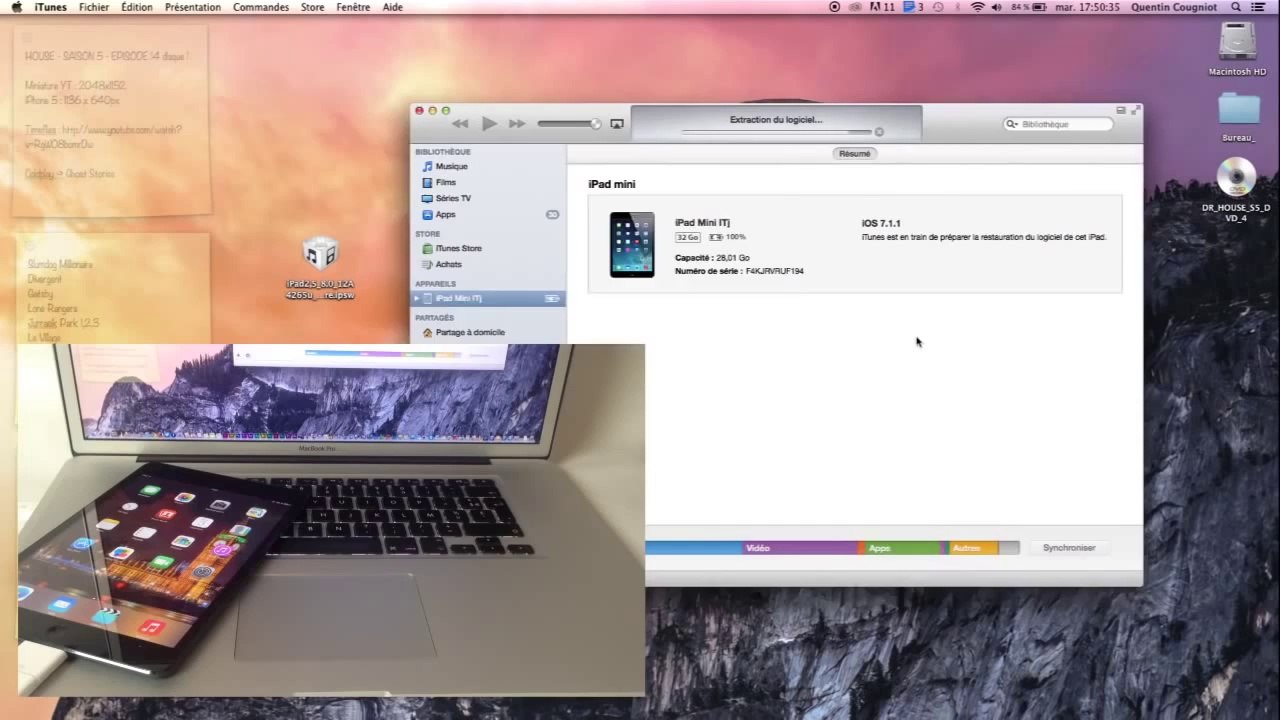Screen dimensions: 1280x720
Task: Open the Wi-Fi menu bar icon
Action: pos(977,7)
